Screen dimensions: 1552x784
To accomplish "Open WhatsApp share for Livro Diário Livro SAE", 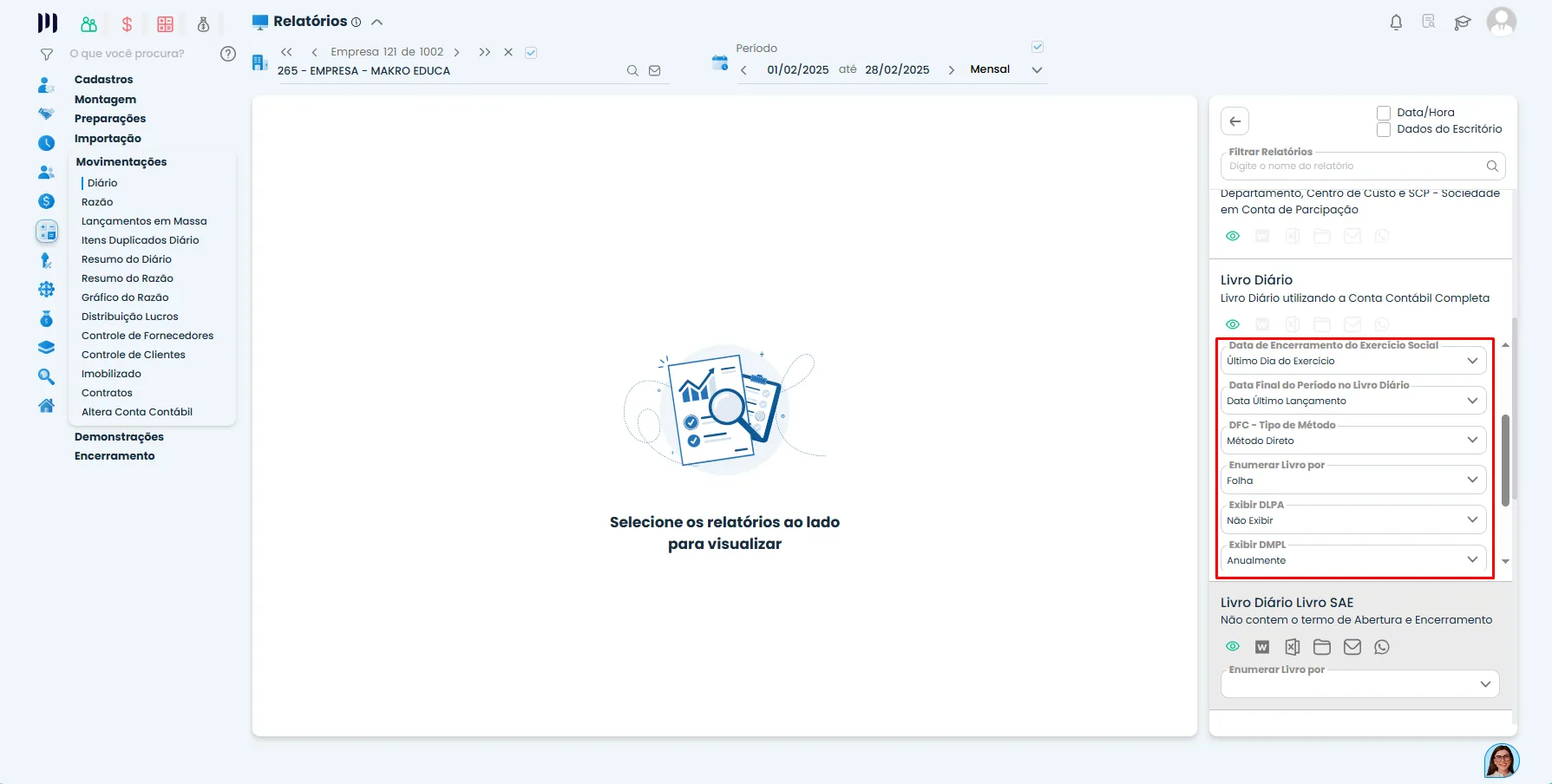I will [1382, 647].
